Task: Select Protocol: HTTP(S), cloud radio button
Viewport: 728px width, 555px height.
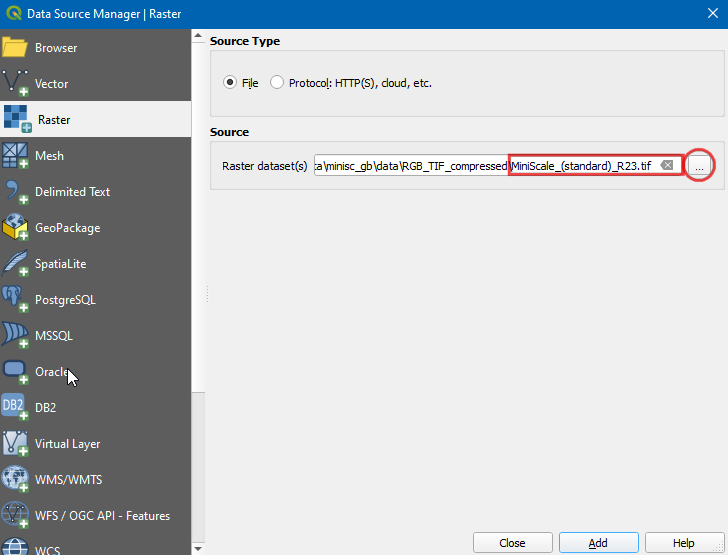Action: [277, 83]
